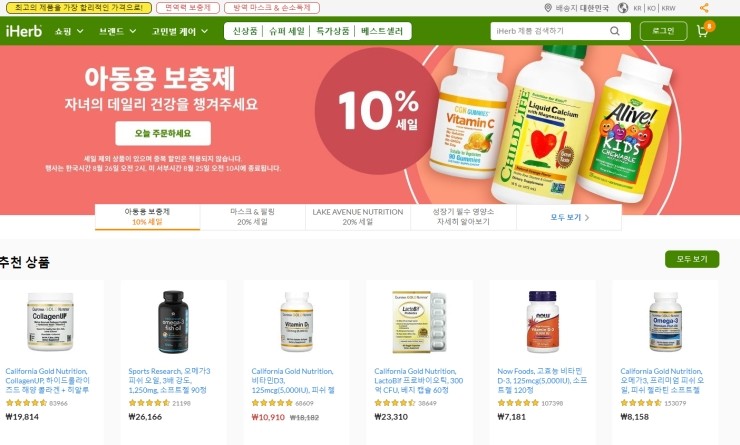Click the share icon at top right
740x445 pixels.
pos(704,8)
